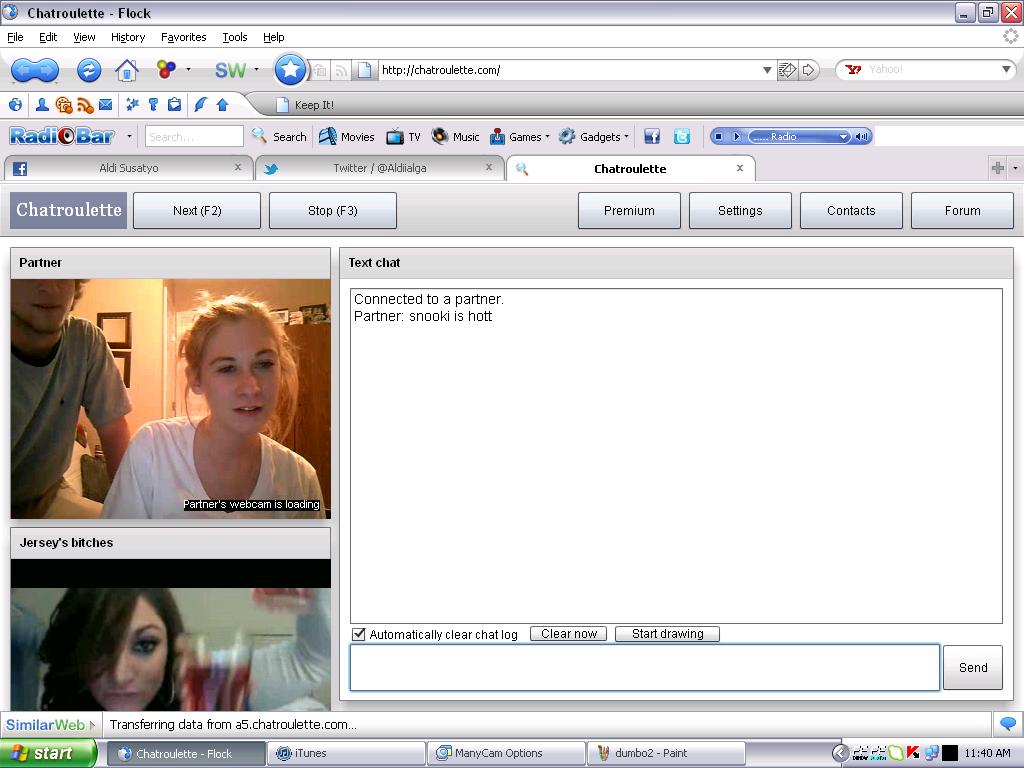Open the Radio station dropdown
Screen dimensions: 1024x768
pos(843,136)
